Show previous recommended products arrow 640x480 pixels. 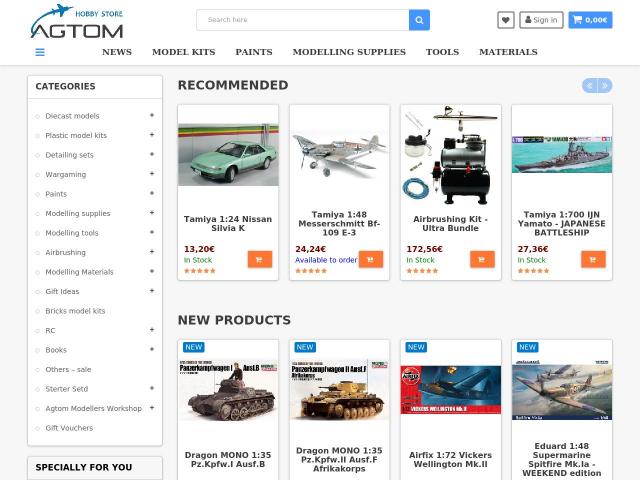pyautogui.click(x=589, y=86)
